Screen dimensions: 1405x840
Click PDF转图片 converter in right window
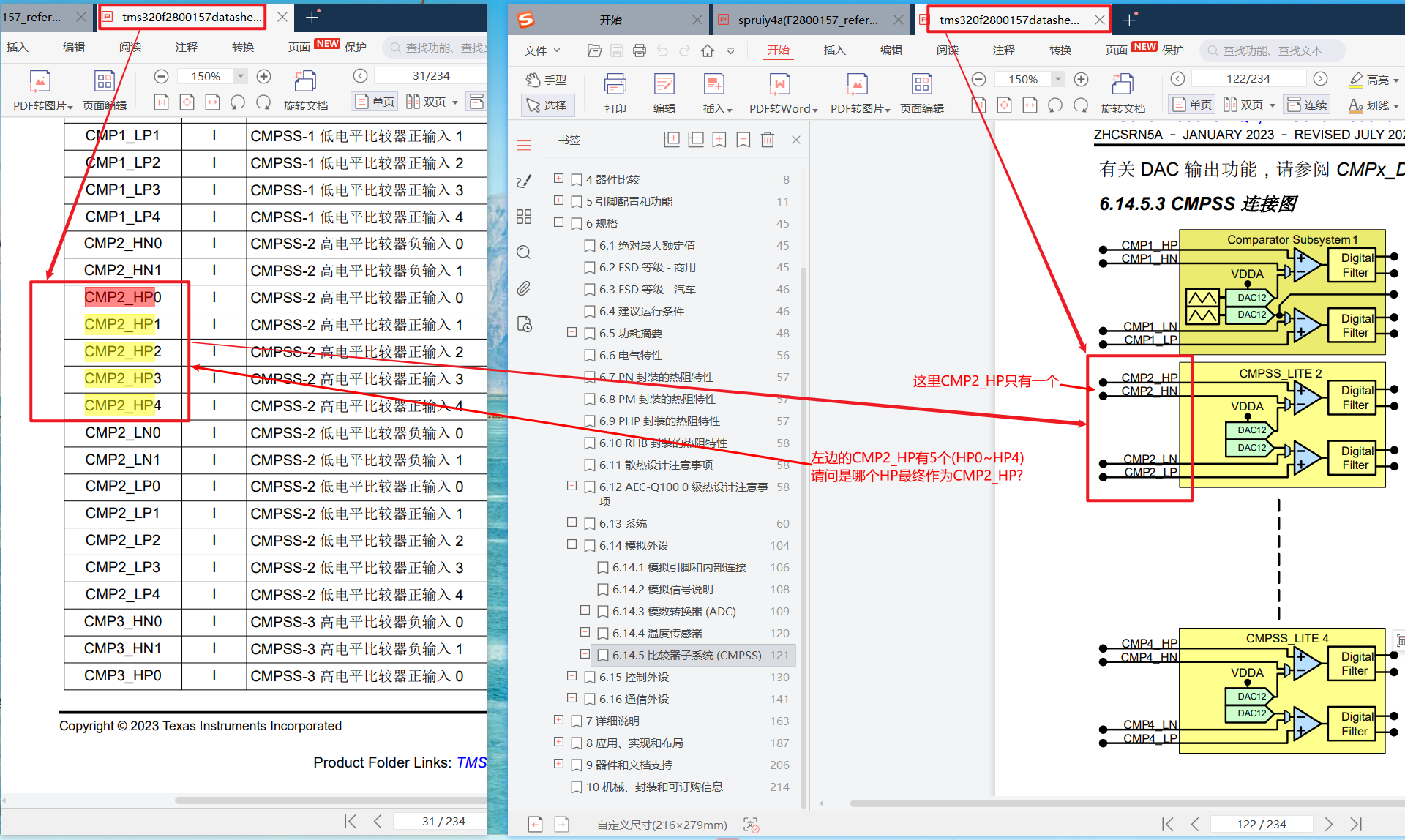(860, 93)
